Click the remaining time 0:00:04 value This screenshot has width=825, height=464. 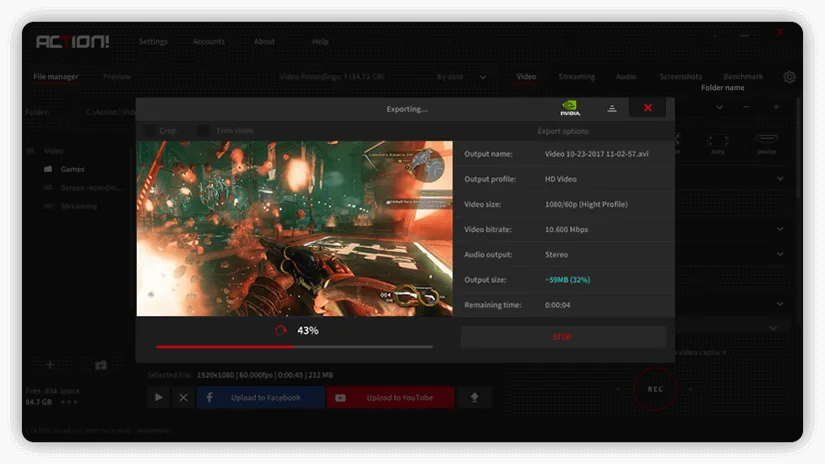(x=557, y=305)
